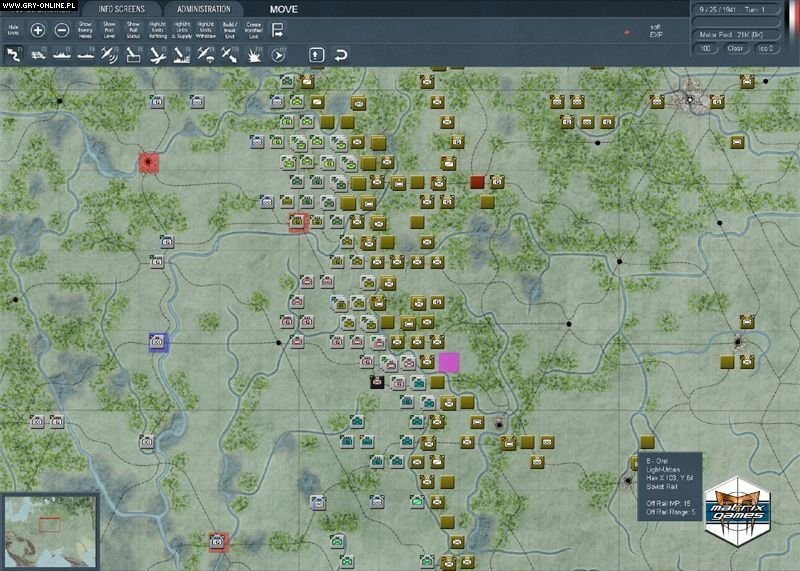The image size is (800, 571).
Task: Select the F1 Move mode icon
Action: click(14, 55)
